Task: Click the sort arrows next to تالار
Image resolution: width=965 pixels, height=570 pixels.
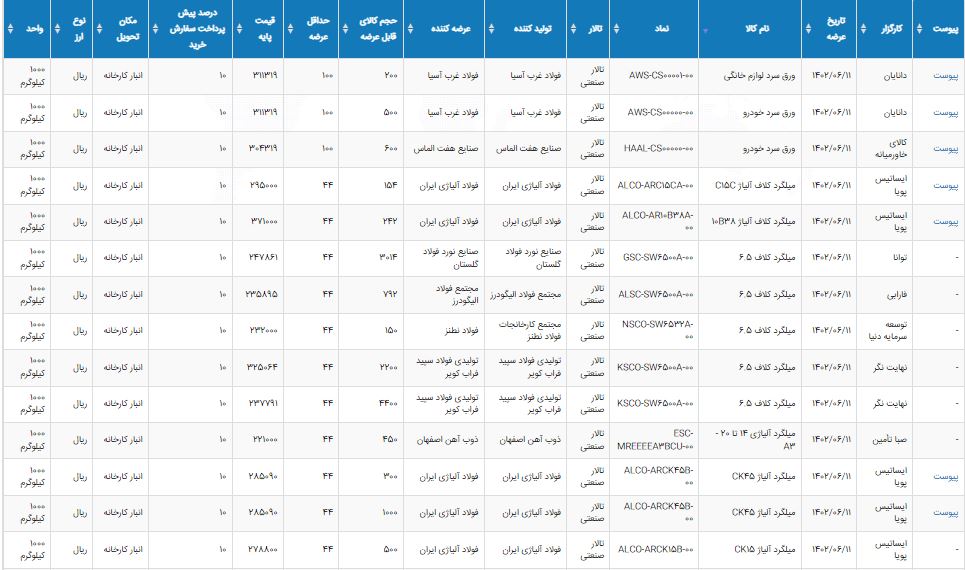Action: tap(573, 29)
